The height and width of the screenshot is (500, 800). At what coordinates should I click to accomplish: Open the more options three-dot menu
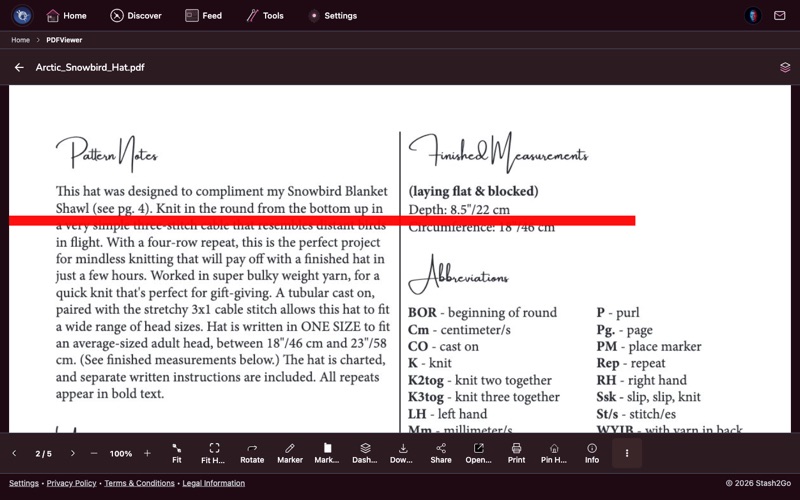[x=627, y=453]
